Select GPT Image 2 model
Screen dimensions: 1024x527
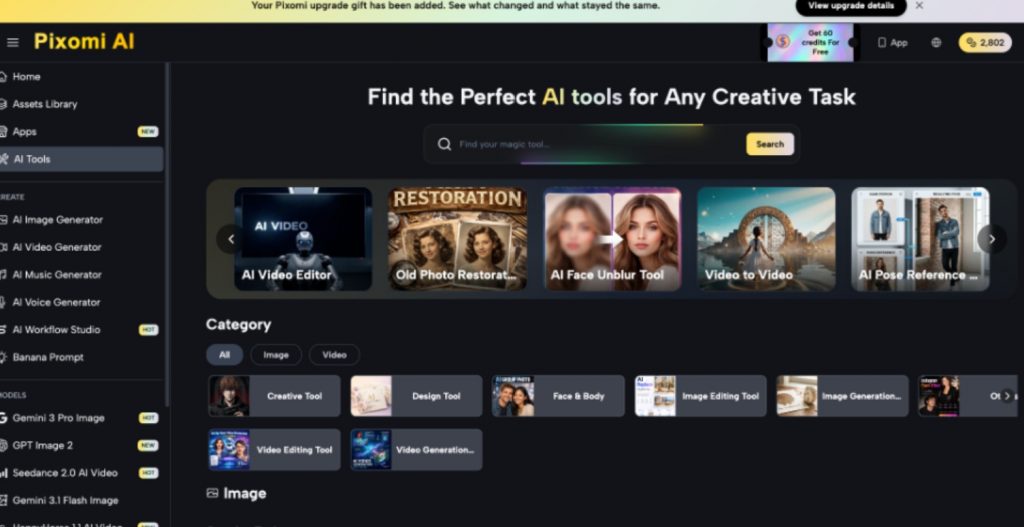click(x=82, y=445)
